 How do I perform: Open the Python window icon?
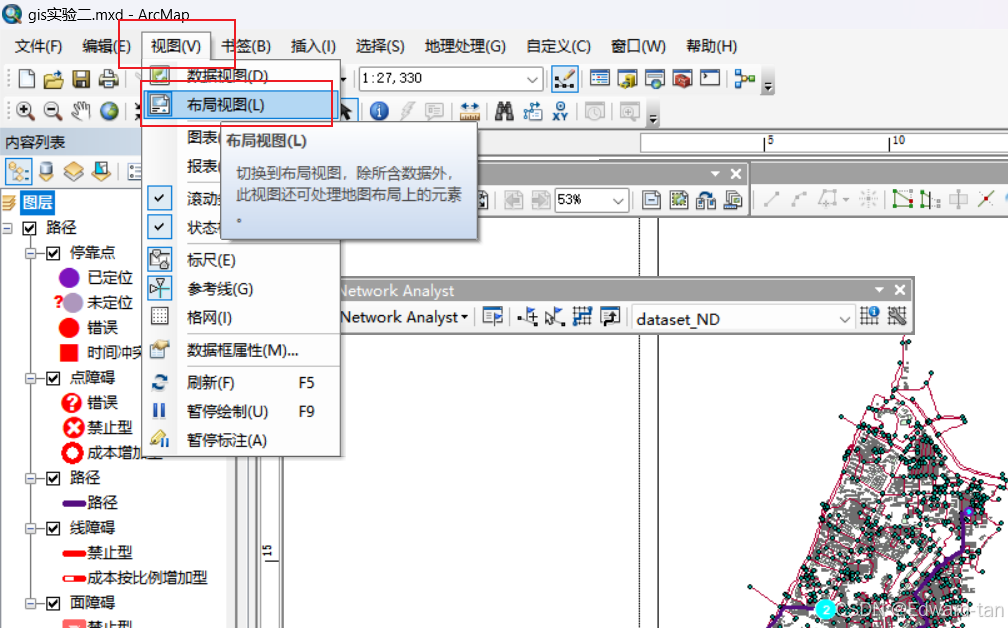[710, 78]
